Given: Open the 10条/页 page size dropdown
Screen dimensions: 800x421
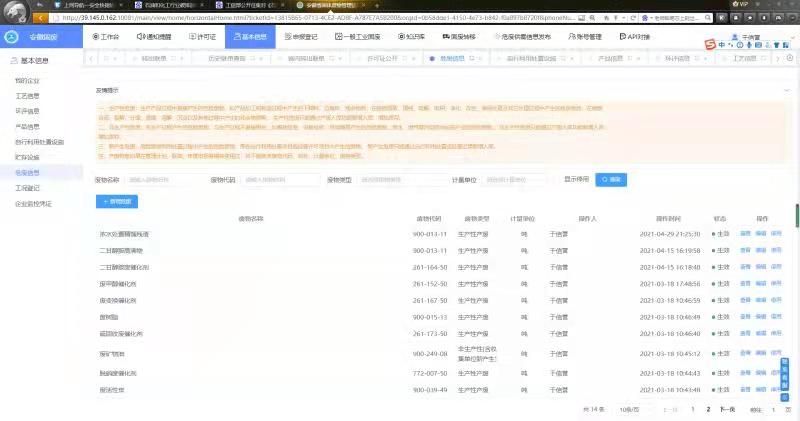Looking at the screenshot, I should (630, 409).
